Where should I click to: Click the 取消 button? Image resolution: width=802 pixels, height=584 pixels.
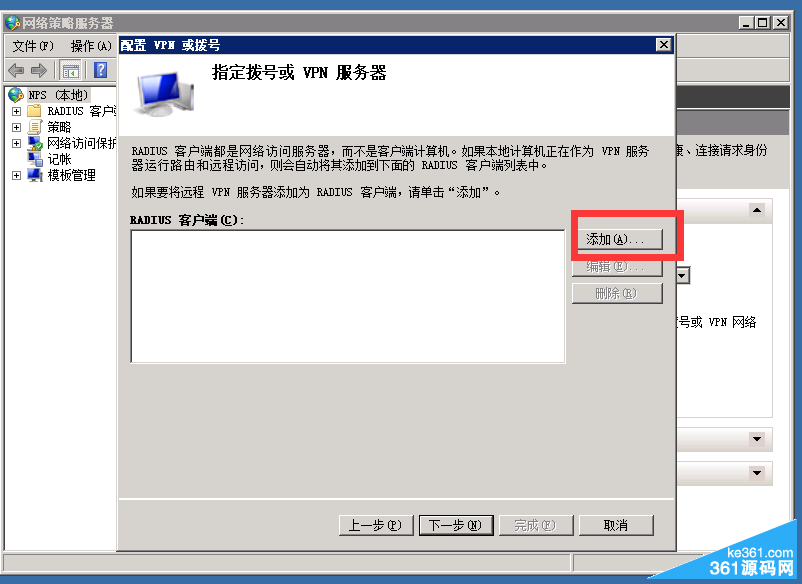click(616, 525)
